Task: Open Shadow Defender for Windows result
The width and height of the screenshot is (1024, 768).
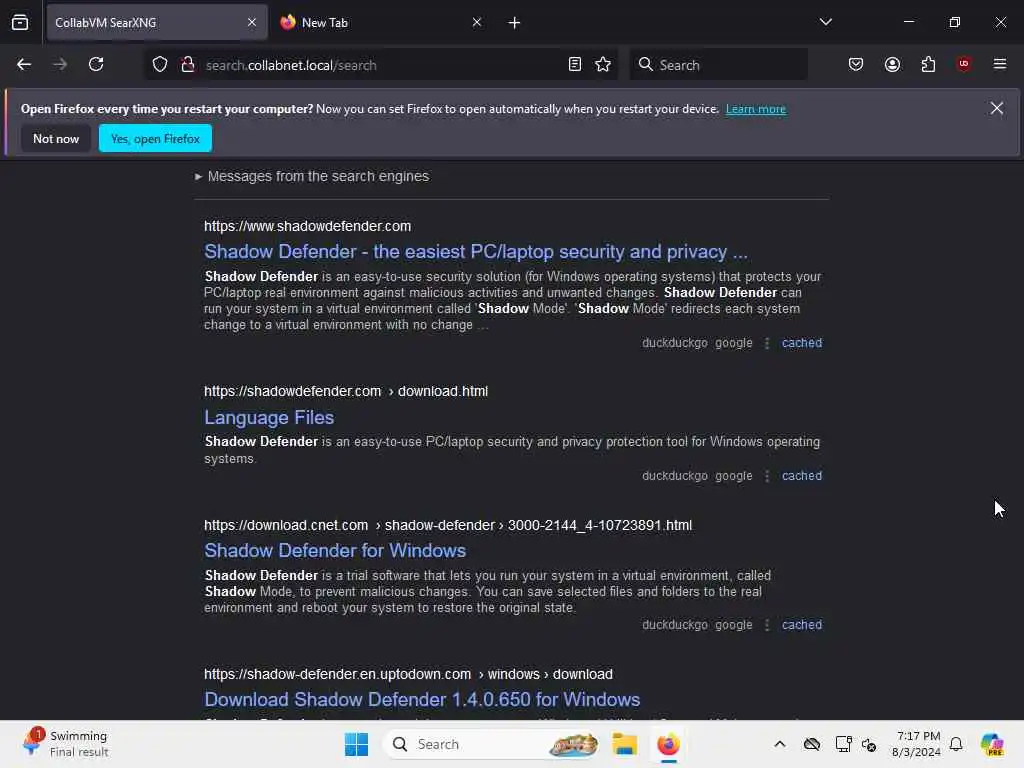Action: [x=335, y=551]
